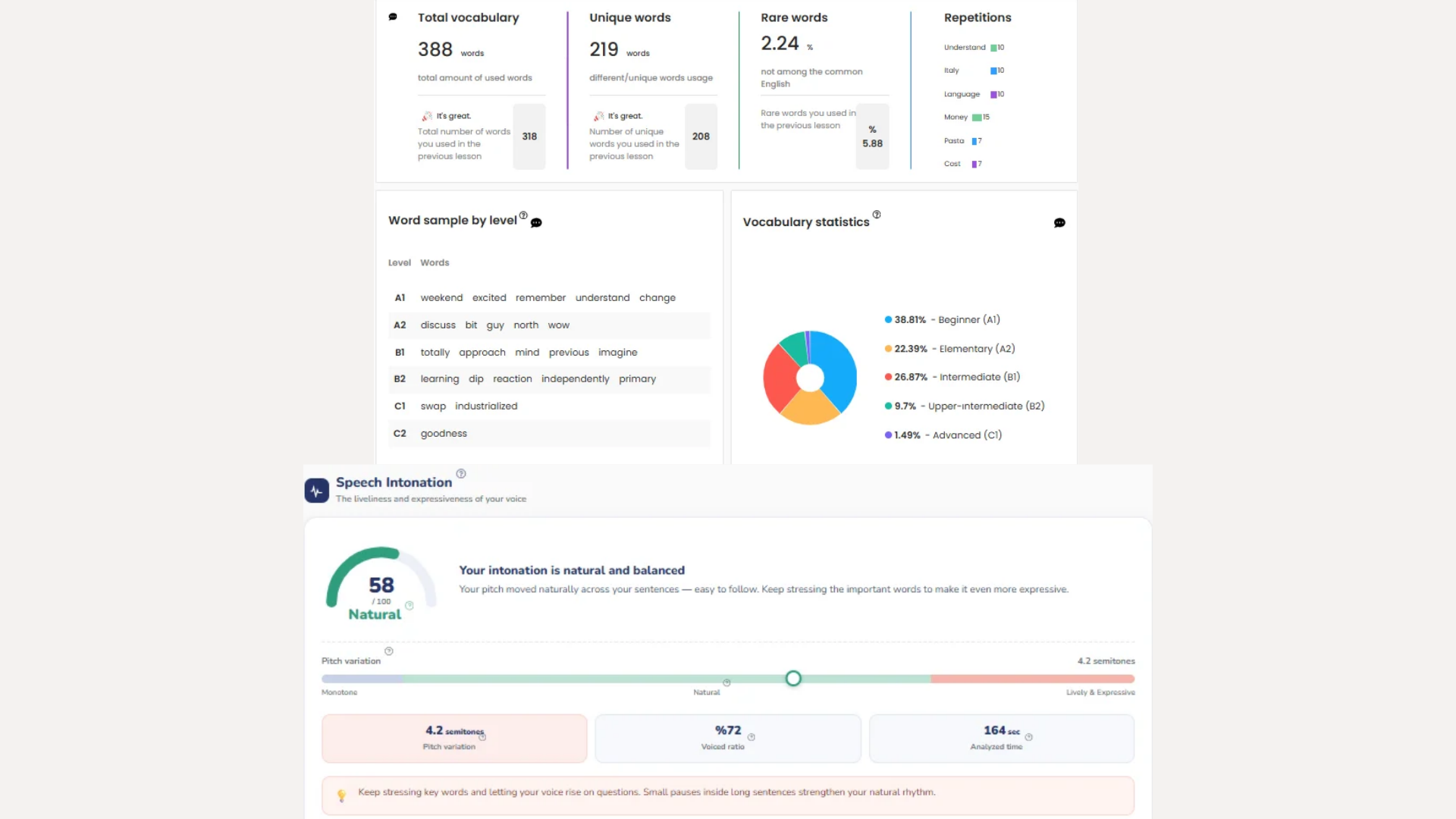Click the info icon in the 4.2 semitones card
Screen dimensions: 1456x819
pos(482,737)
